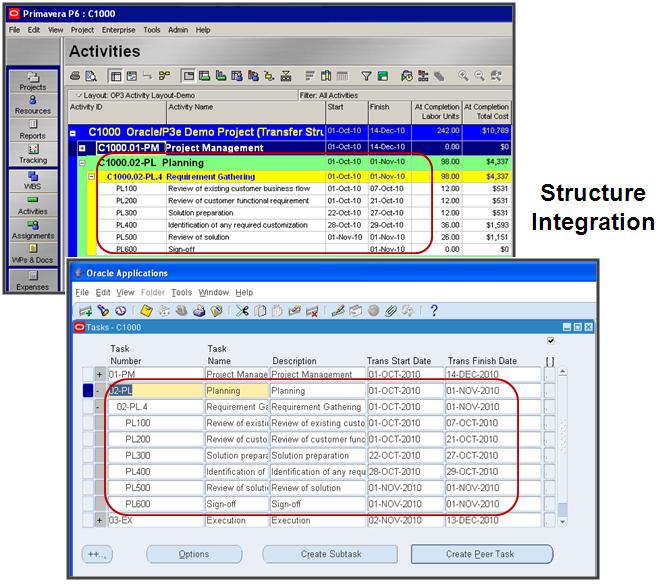Click the New Record icon in Oracle toolbar

point(86,311)
